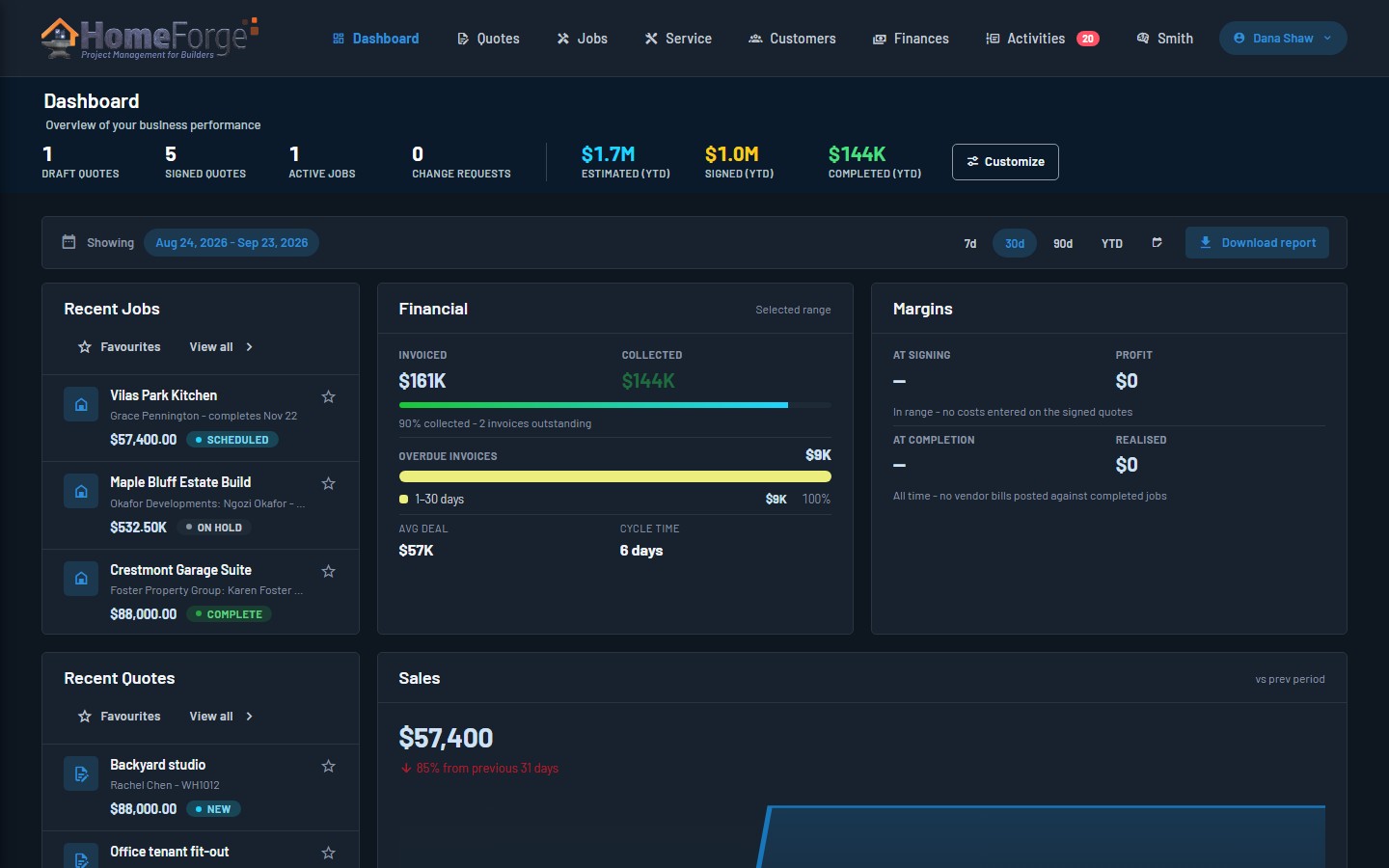Open the Vilas Park Kitchen job icon
Screen dimensions: 1389x868
click(x=81, y=404)
